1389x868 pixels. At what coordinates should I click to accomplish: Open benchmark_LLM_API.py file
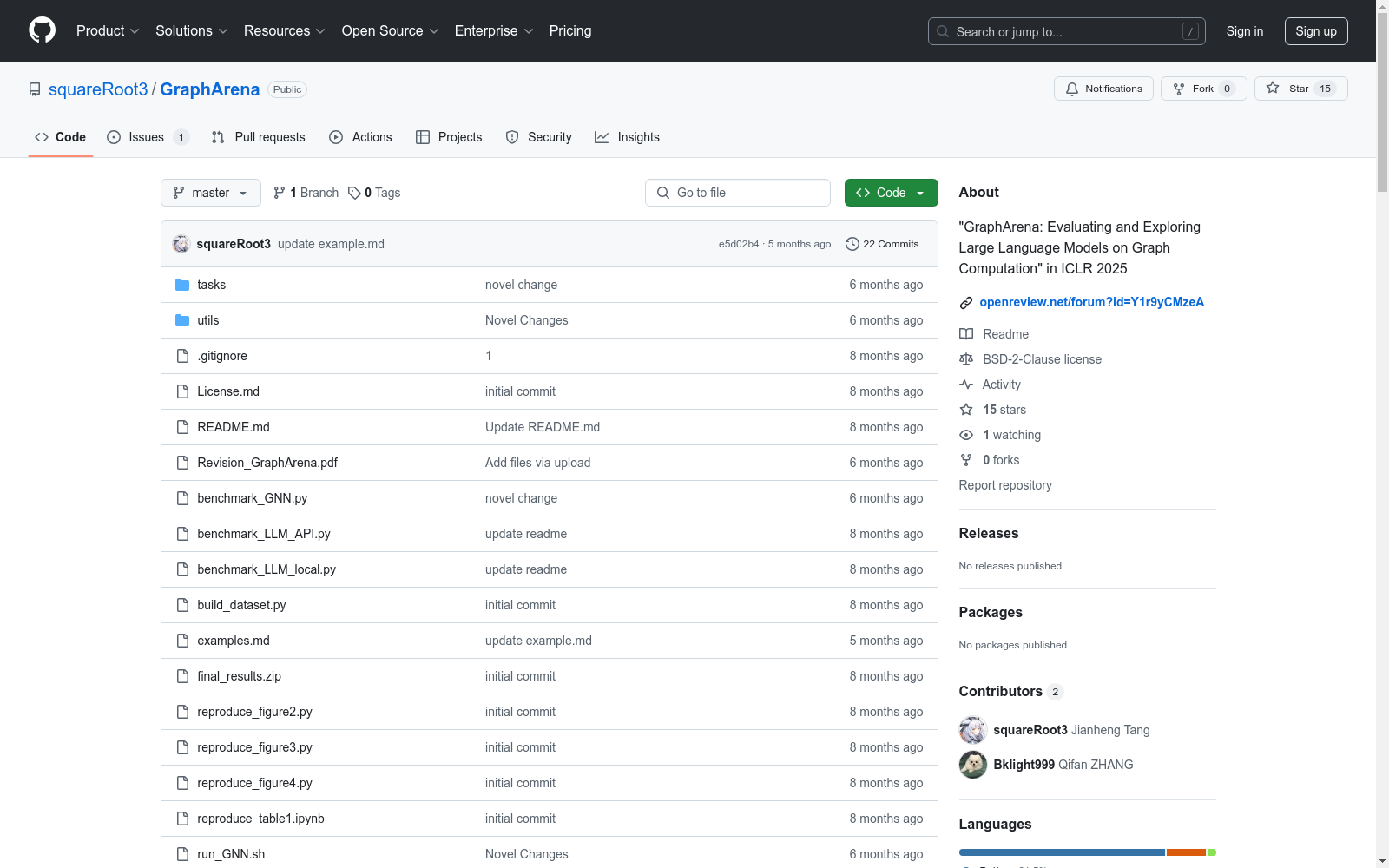[x=264, y=534]
